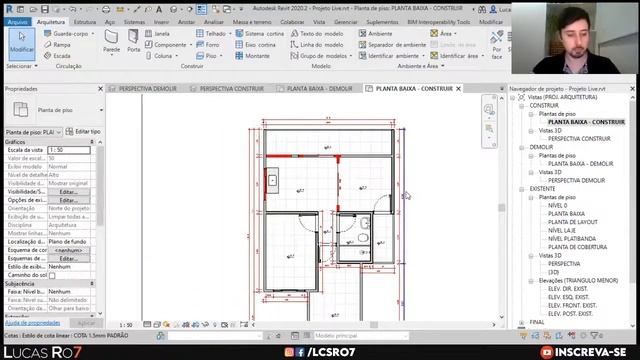Switch to the Vista ribbon tab
Image resolution: width=640 pixels, height=360 pixels.
tap(319, 22)
